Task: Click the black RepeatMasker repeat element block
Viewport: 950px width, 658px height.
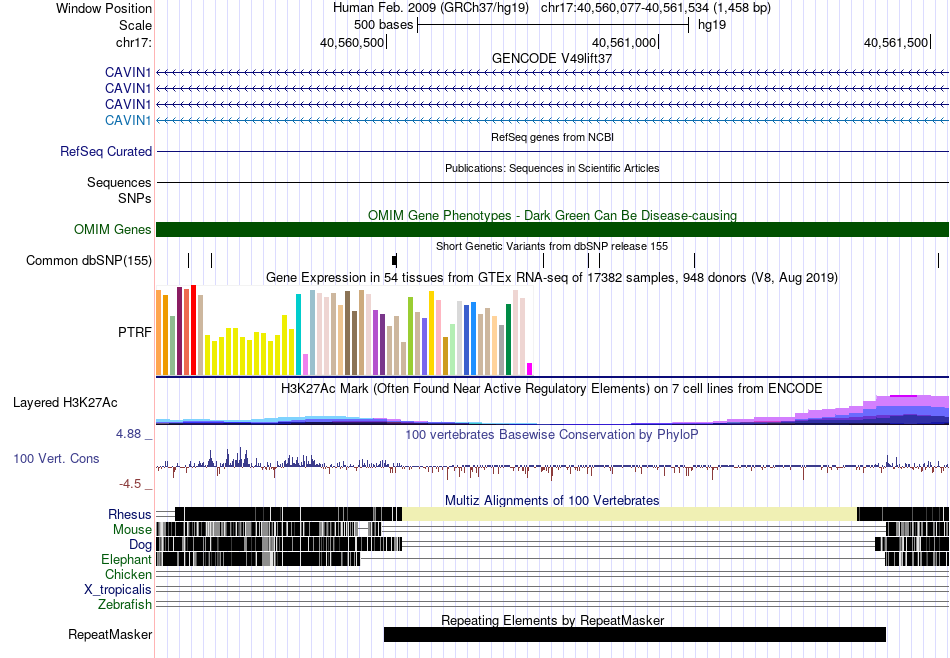Action: 635,634
